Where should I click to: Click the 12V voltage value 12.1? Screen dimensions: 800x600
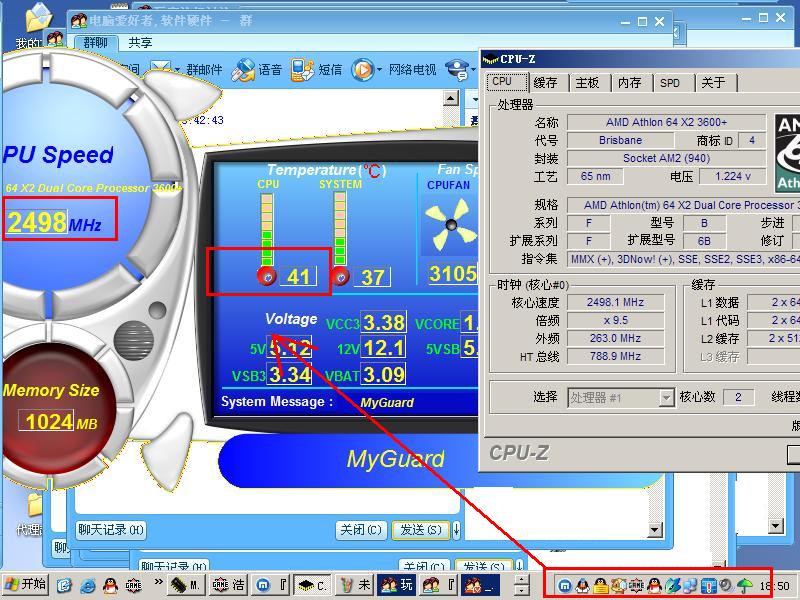pyautogui.click(x=384, y=348)
